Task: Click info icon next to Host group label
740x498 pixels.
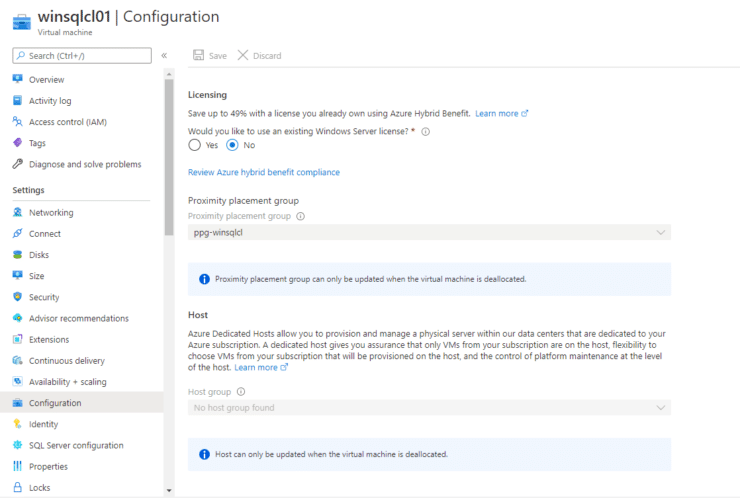Action: coord(241,392)
